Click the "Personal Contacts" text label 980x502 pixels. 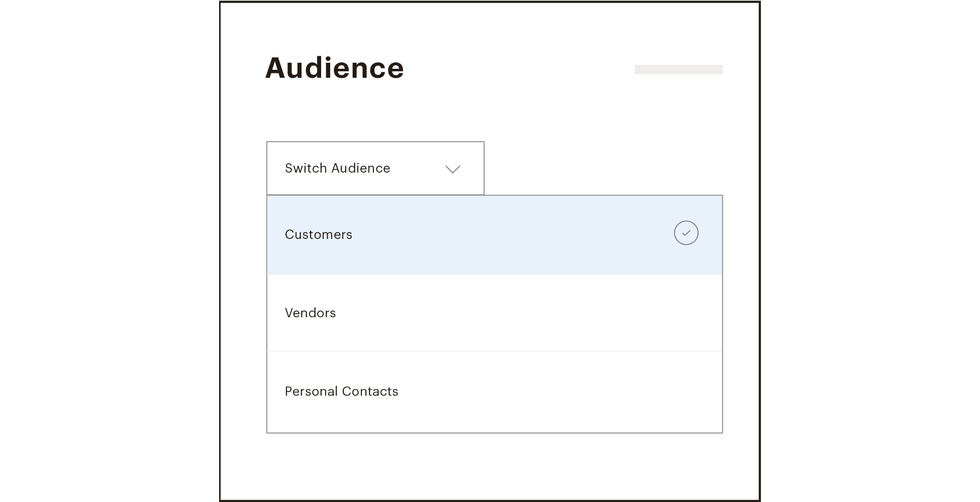[x=341, y=392]
